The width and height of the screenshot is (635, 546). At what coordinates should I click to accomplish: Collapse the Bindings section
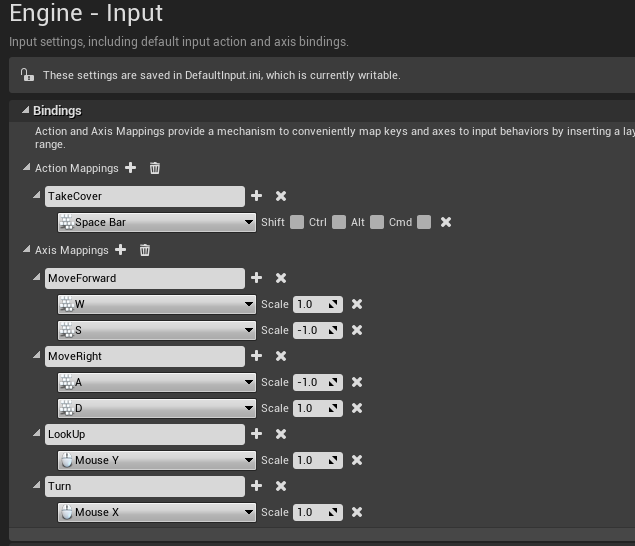pos(24,111)
